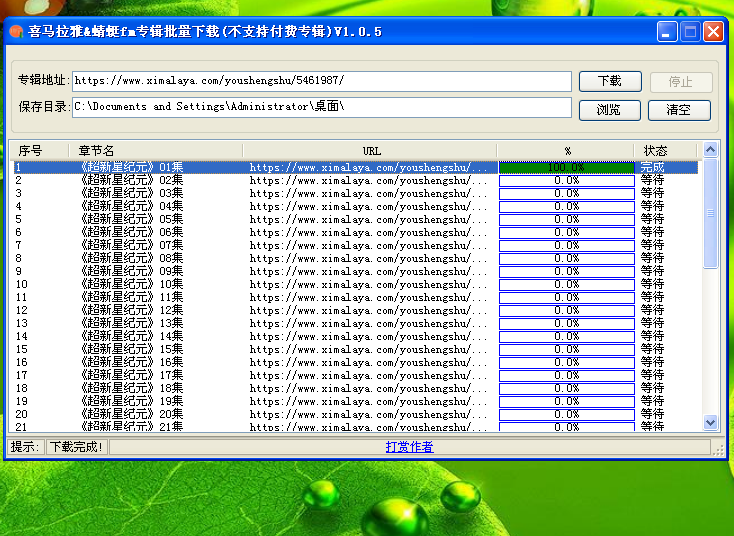The height and width of the screenshot is (536, 734).
Task: Open the 打赏作者 donate link
Action: pyautogui.click(x=409, y=447)
